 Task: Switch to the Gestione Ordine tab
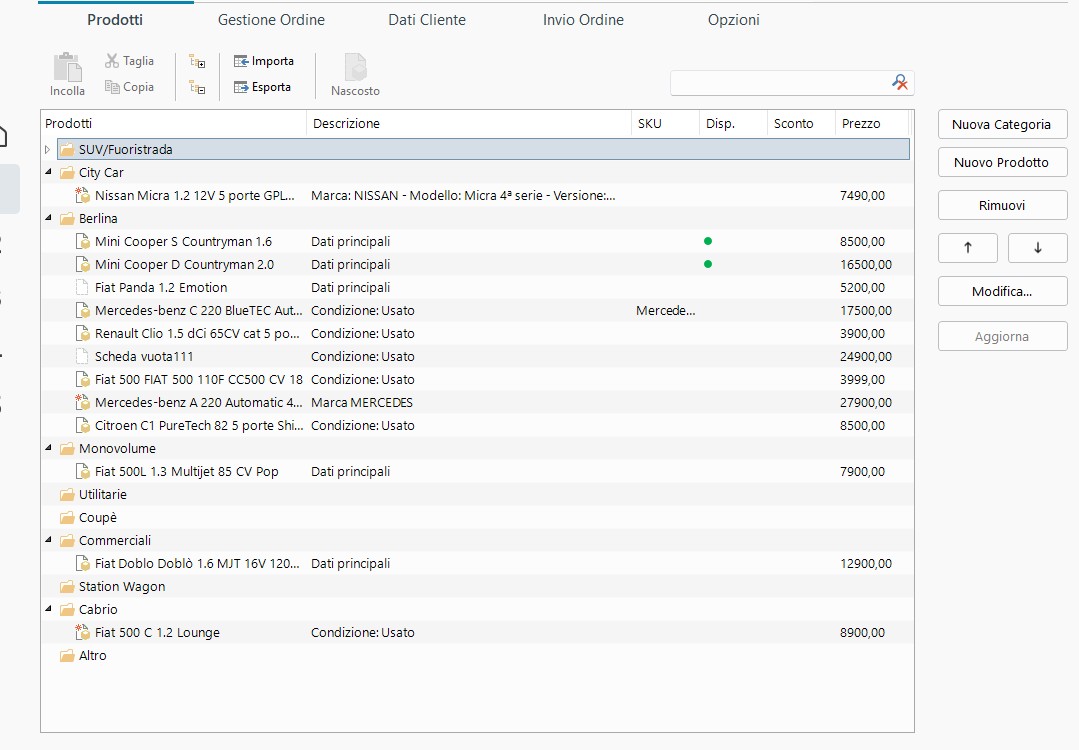pyautogui.click(x=271, y=20)
